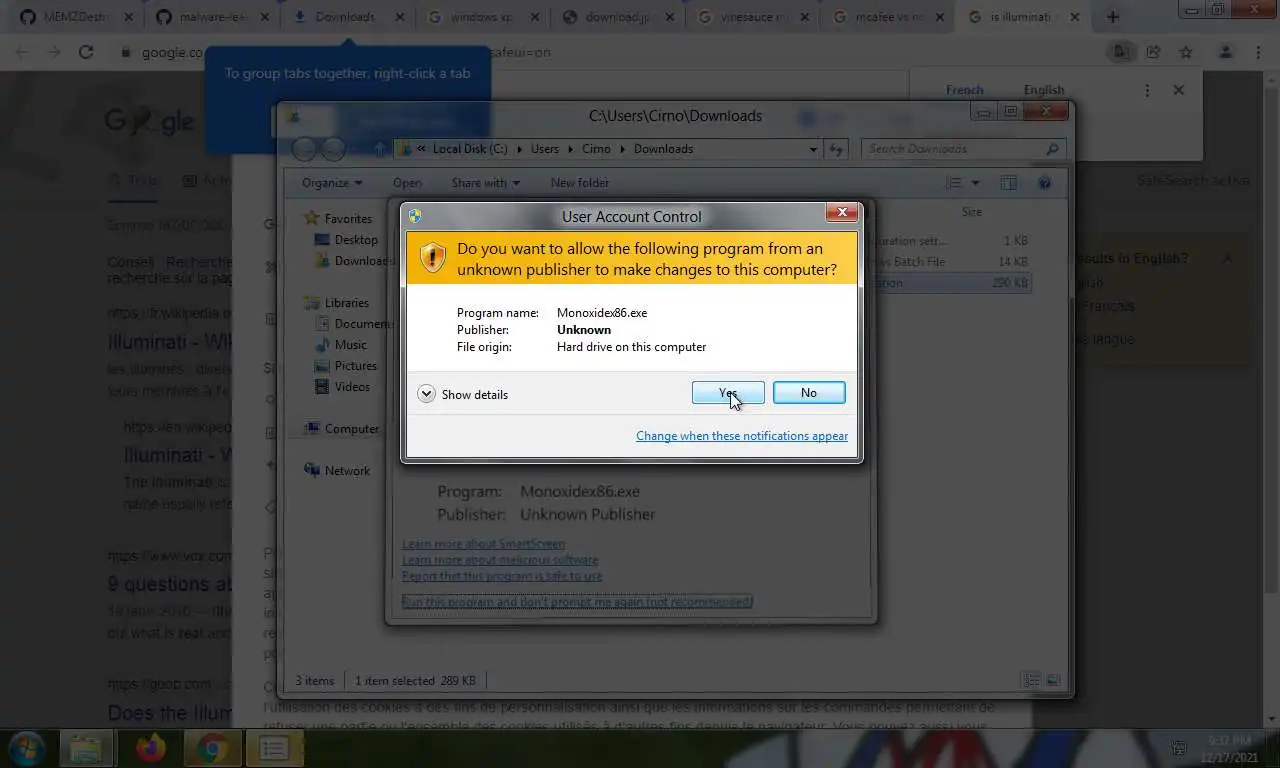Open view options dropdown arrow in Explorer
Image resolution: width=1280 pixels, height=768 pixels.
[975, 183]
